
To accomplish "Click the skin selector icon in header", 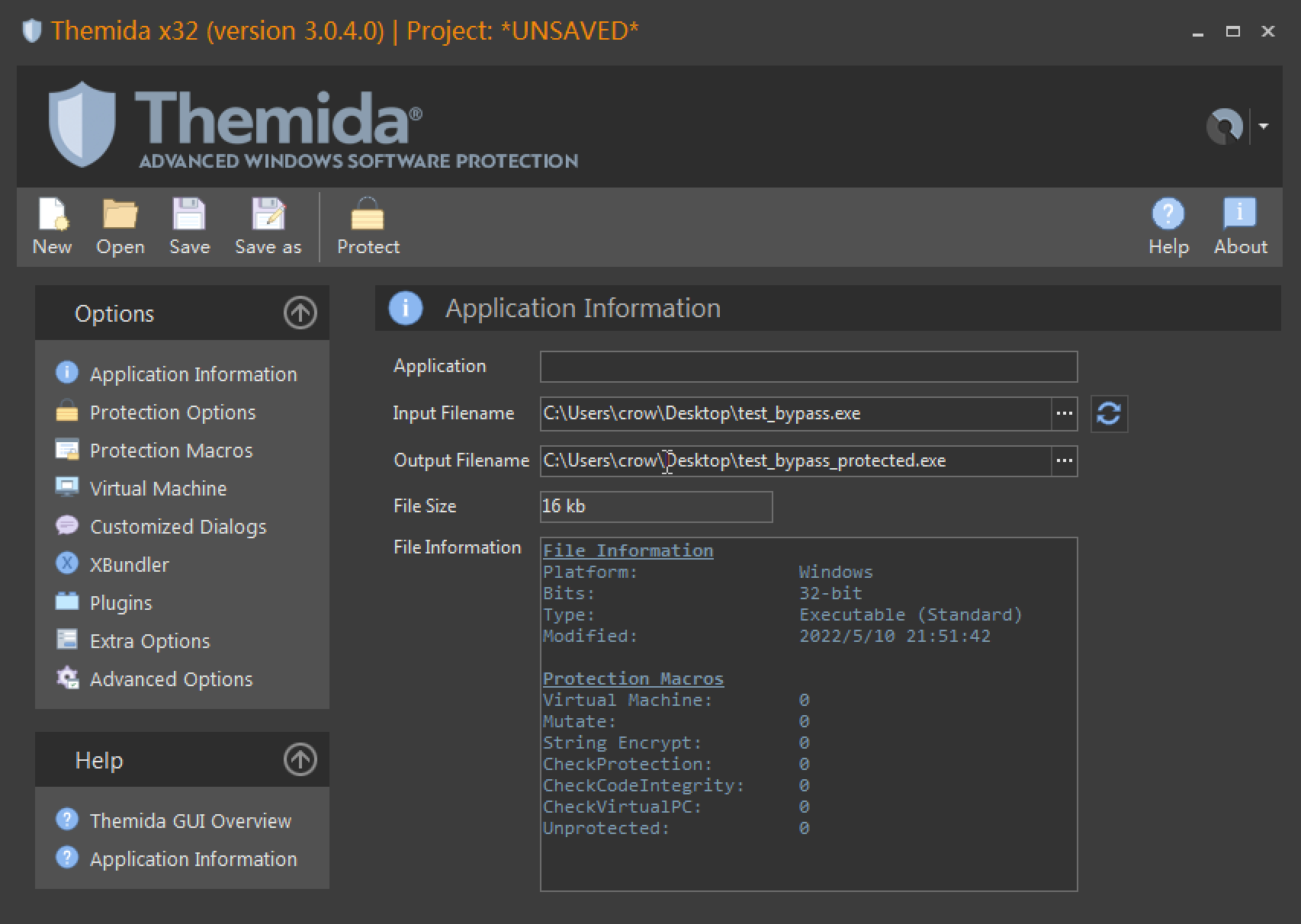I will (x=1225, y=126).
